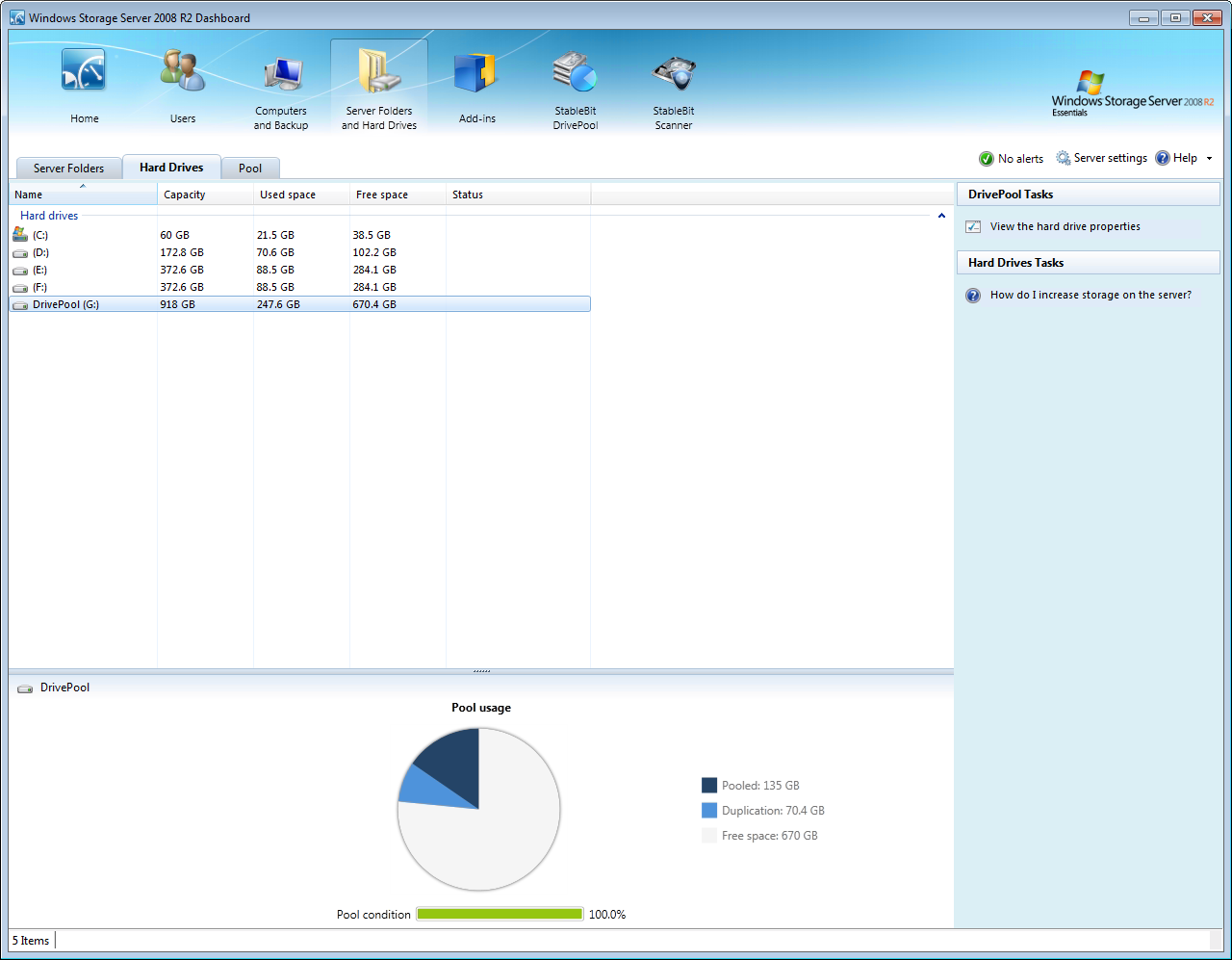Click the Hard Drives Tasks header
The image size is (1232, 960).
[1089, 263]
